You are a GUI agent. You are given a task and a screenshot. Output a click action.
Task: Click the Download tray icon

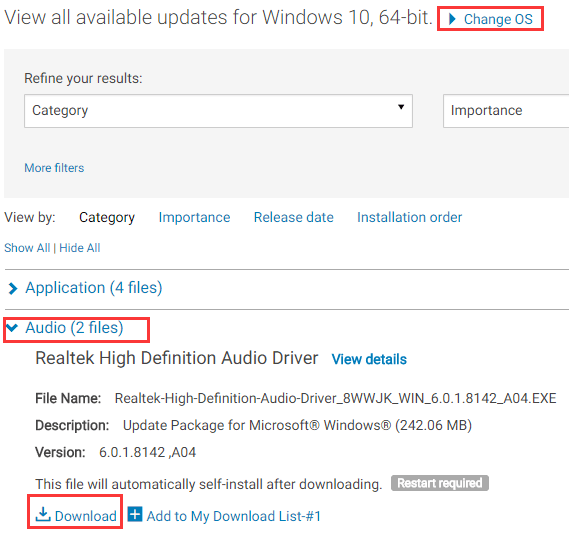(43, 514)
